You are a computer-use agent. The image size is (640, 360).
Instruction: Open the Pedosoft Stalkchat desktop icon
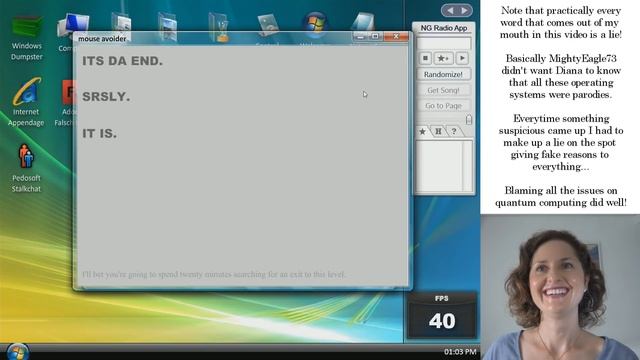pyautogui.click(x=26, y=168)
